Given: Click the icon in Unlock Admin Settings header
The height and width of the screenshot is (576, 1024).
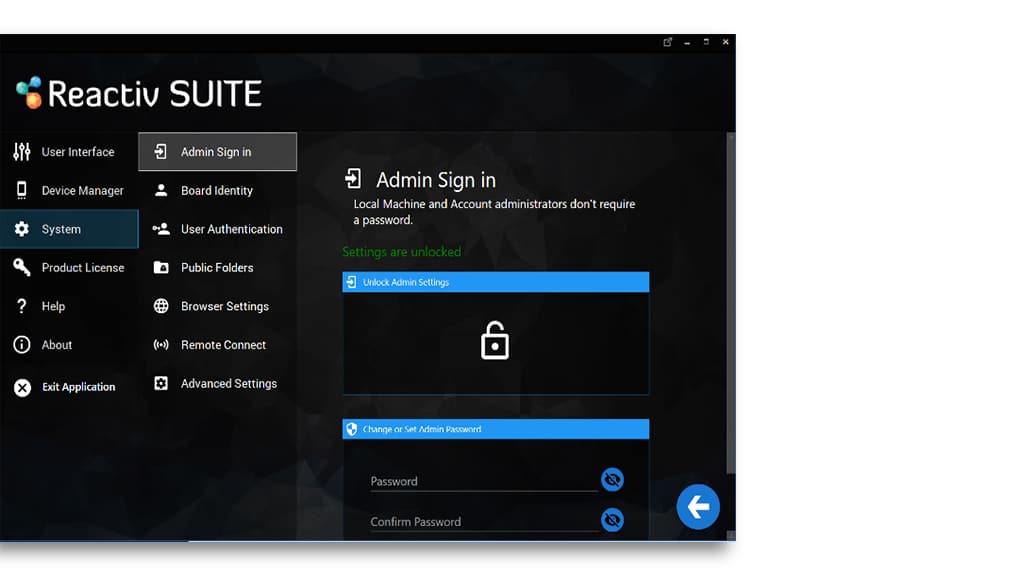Looking at the screenshot, I should click(x=351, y=282).
